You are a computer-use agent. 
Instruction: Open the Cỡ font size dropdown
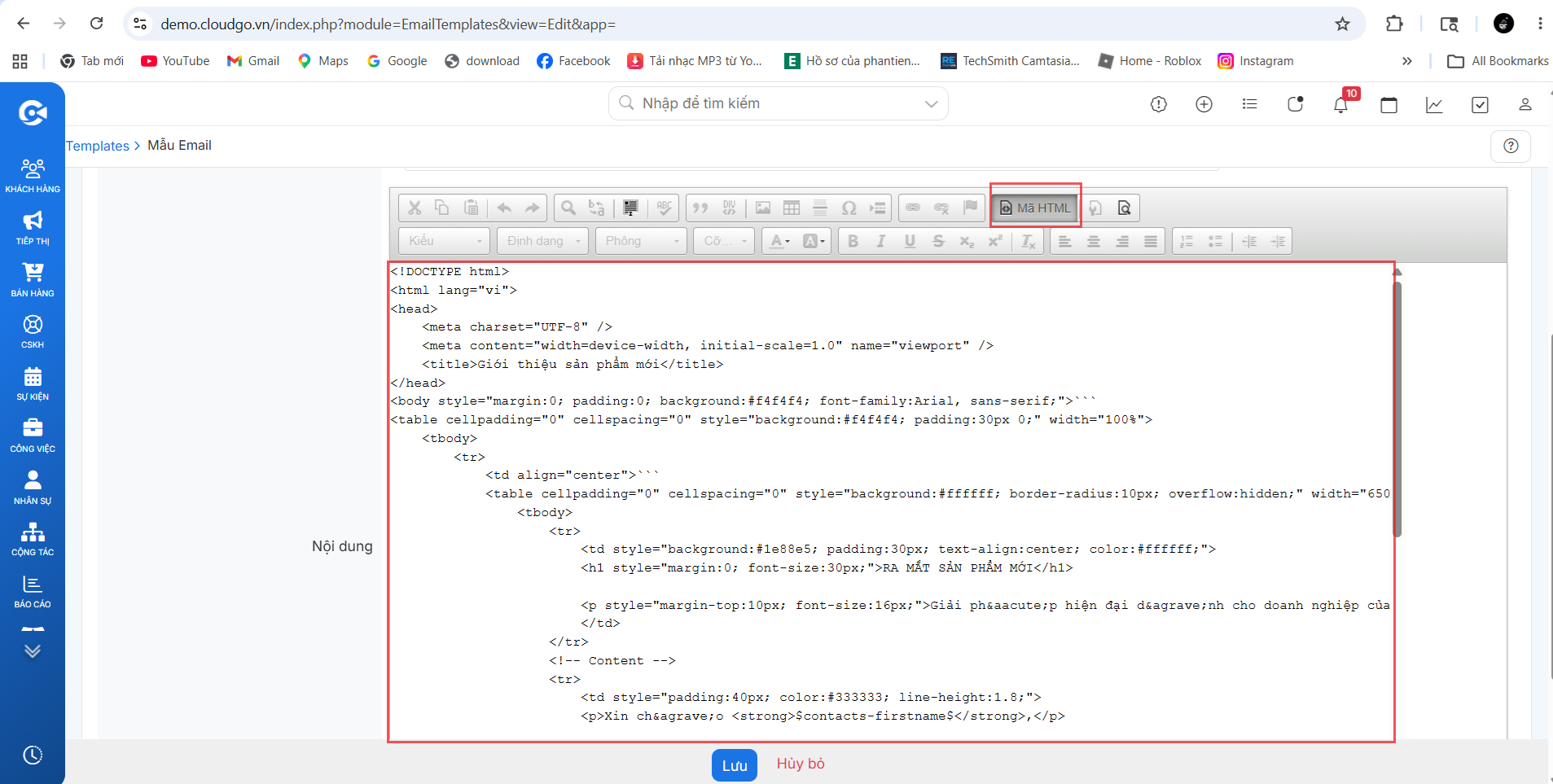[724, 241]
